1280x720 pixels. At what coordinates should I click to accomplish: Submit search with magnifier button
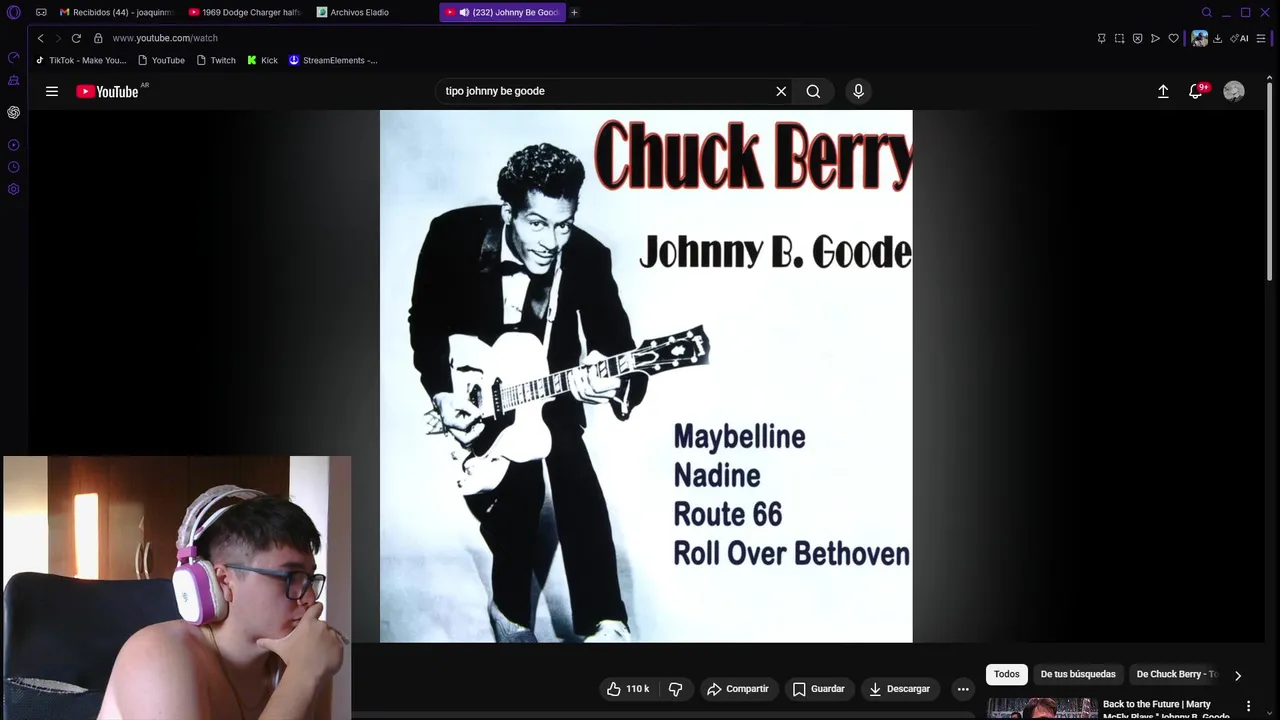click(x=813, y=91)
